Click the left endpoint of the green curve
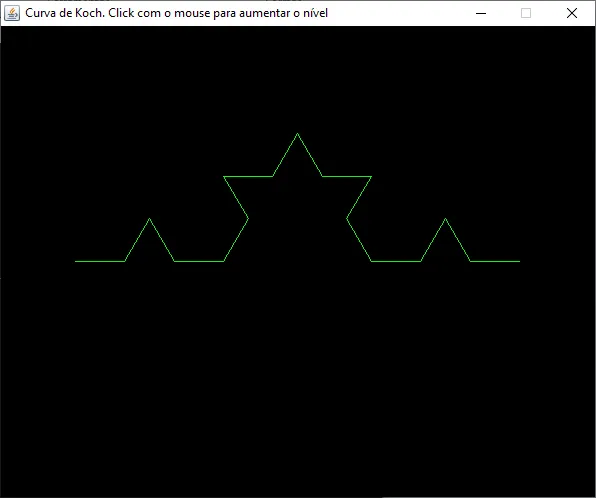 75,261
